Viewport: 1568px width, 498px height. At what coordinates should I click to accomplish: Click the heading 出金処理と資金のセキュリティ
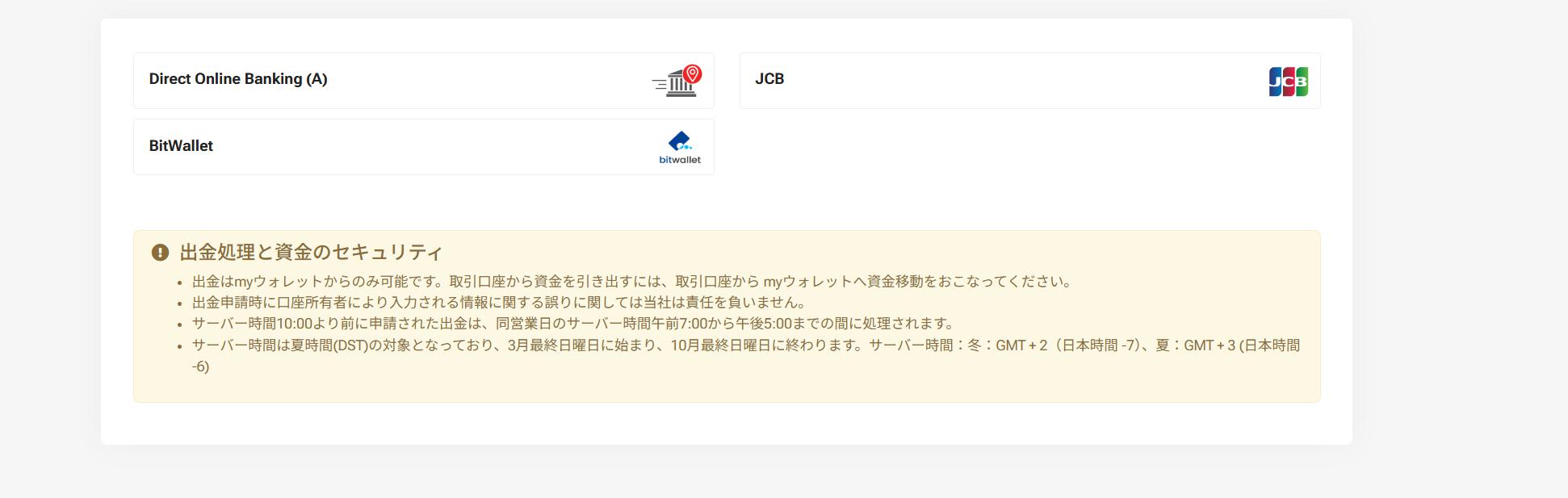311,253
